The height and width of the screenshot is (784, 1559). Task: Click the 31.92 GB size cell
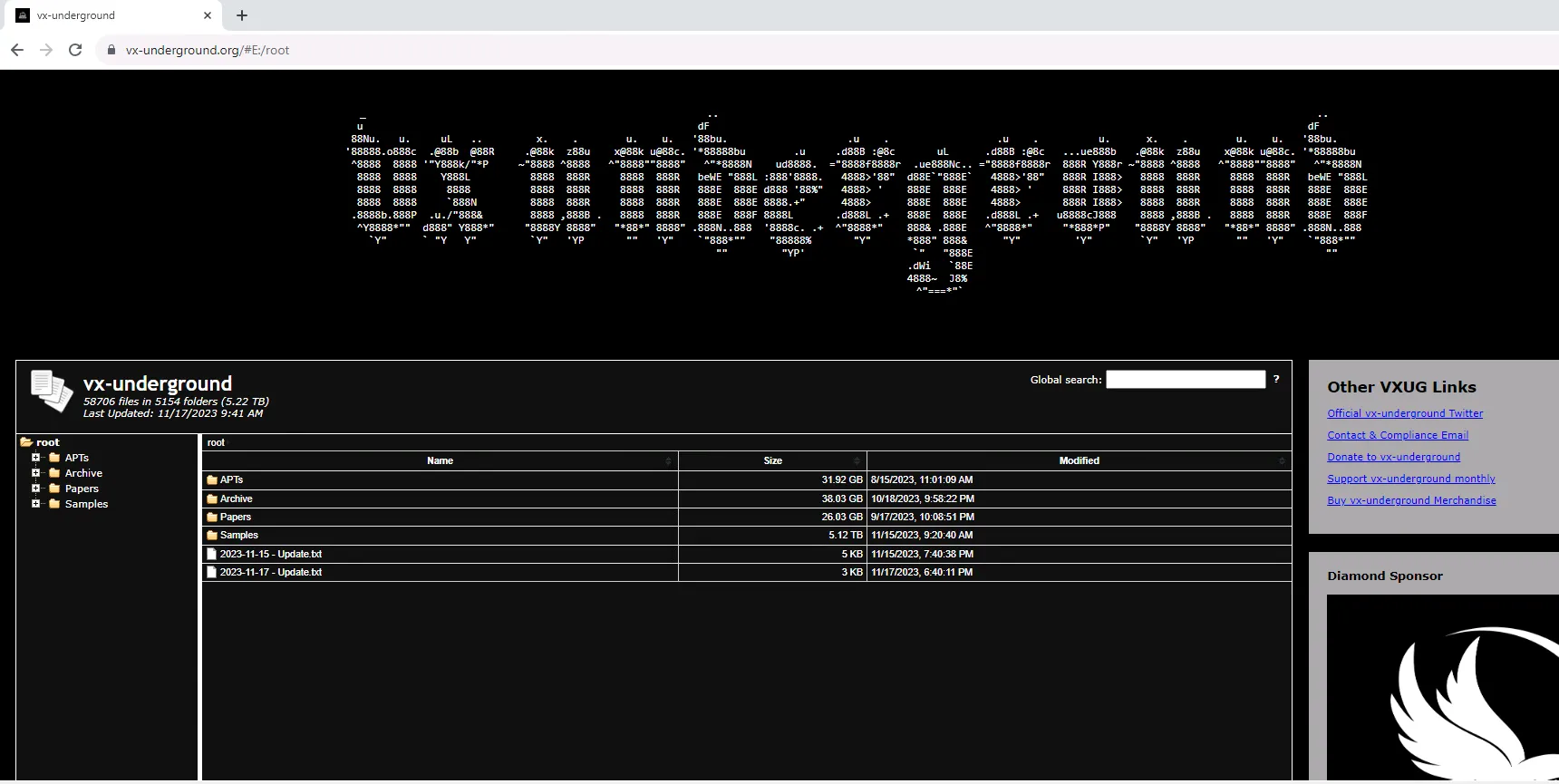772,479
